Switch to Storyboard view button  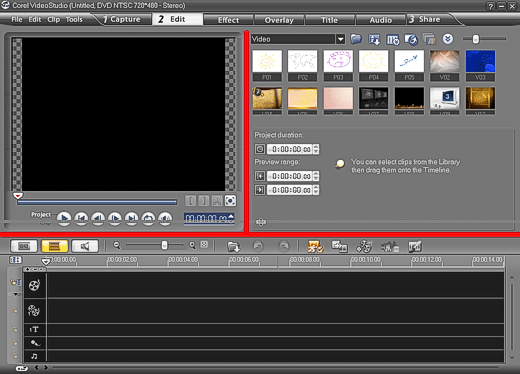(x=24, y=246)
